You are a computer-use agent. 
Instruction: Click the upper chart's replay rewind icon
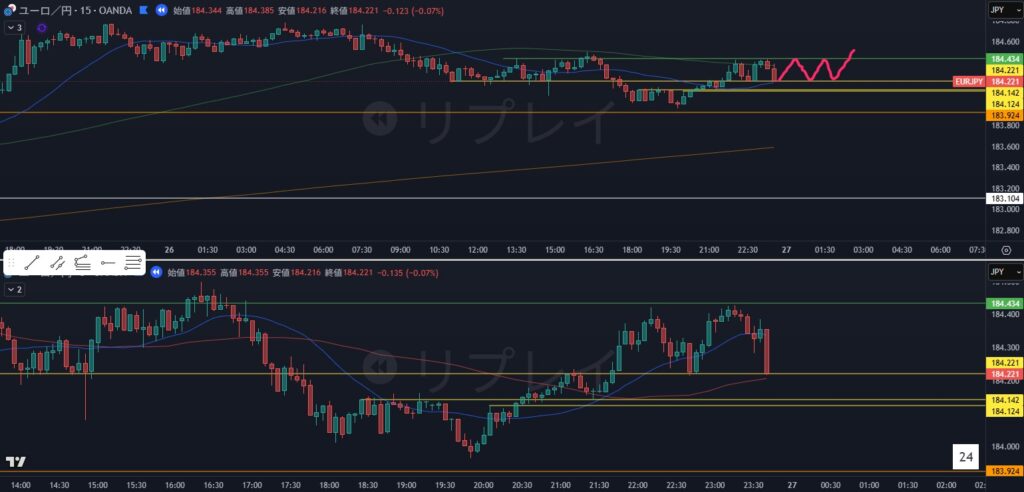[x=160, y=10]
